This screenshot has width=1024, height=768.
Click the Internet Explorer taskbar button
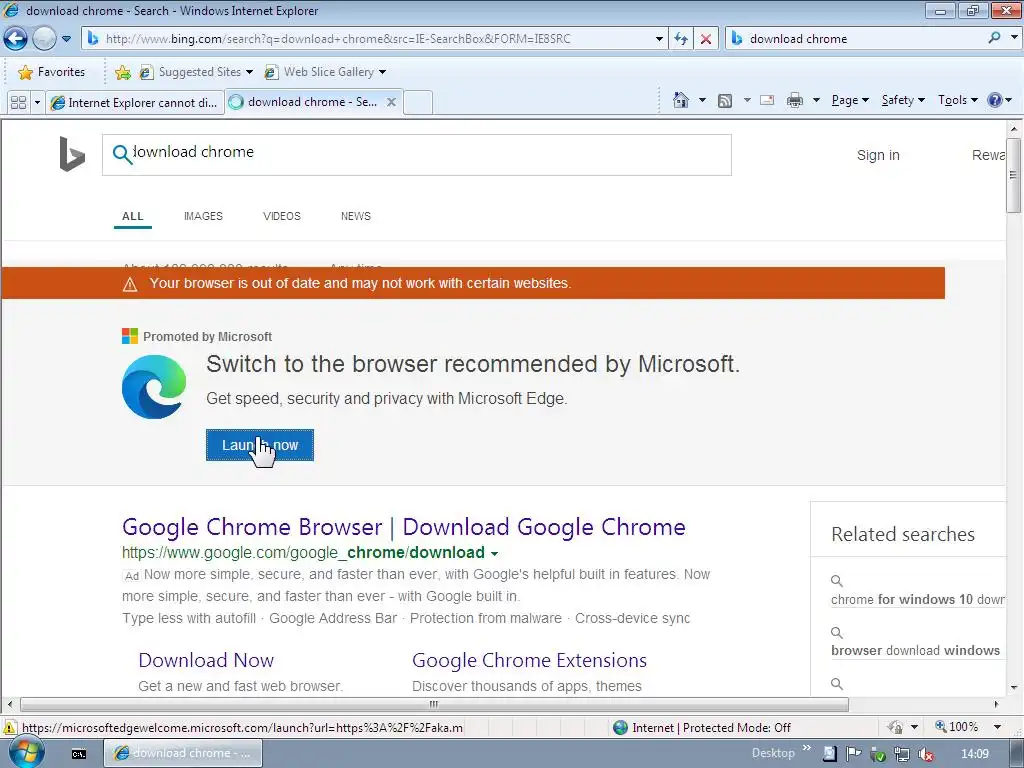[184, 753]
